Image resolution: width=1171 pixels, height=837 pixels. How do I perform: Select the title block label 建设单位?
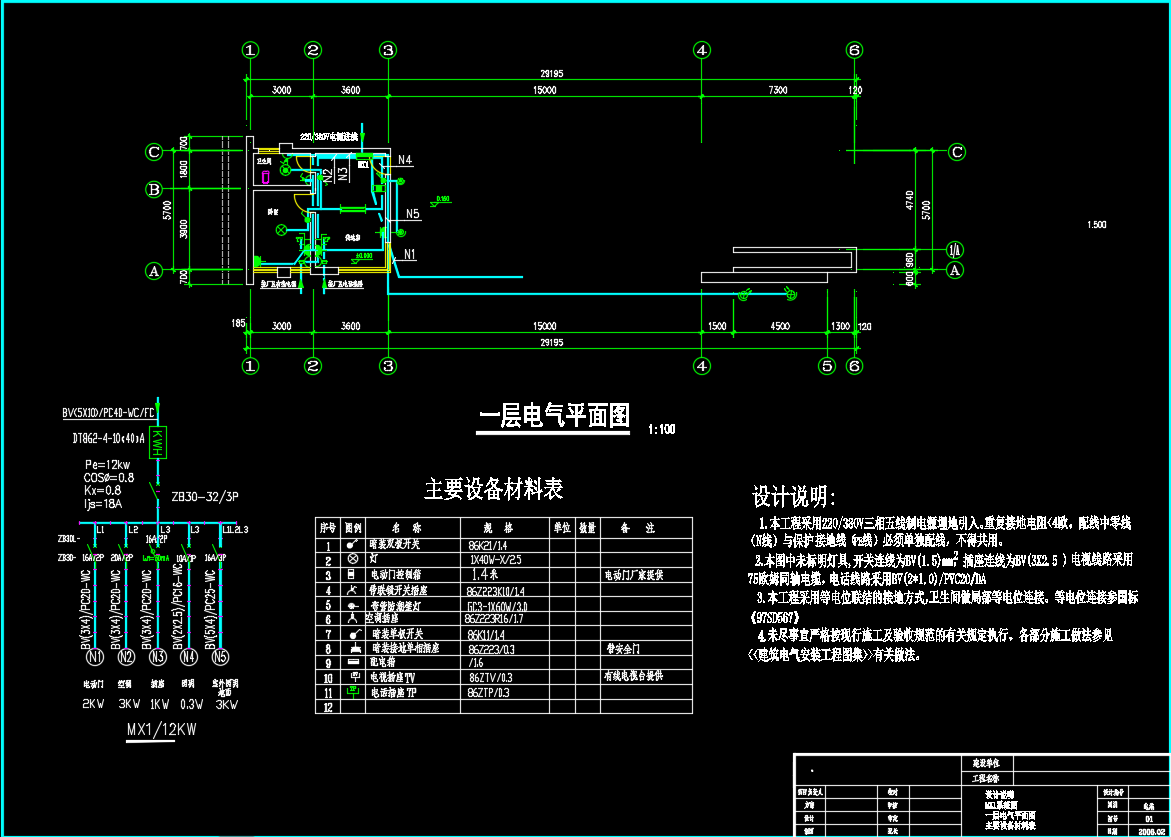click(986, 763)
